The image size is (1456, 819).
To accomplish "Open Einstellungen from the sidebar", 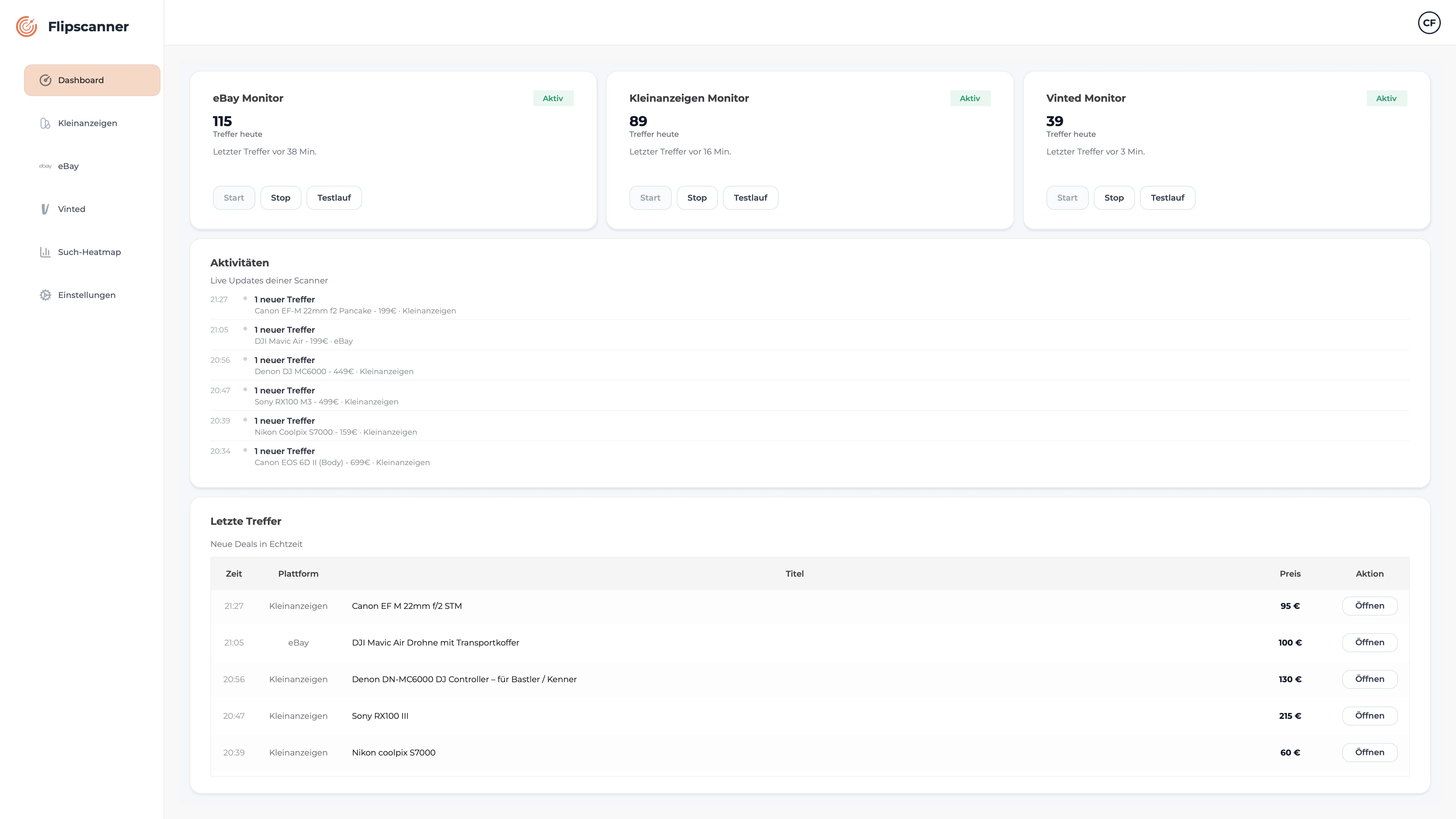I will pyautogui.click(x=92, y=295).
